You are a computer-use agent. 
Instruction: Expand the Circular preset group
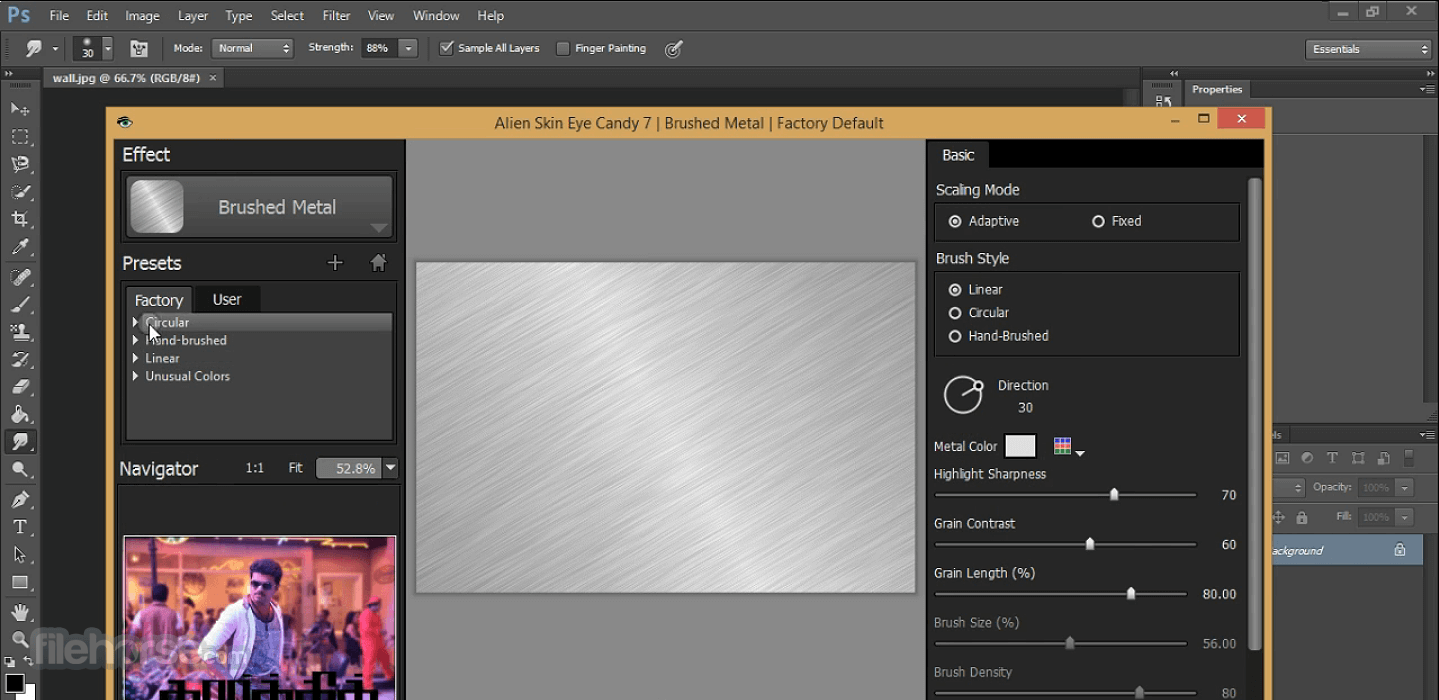[x=135, y=322]
